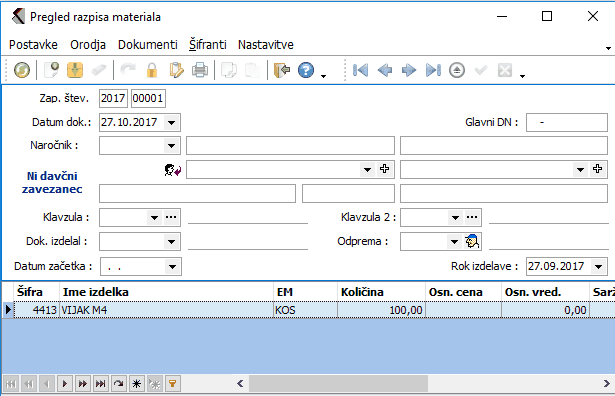
Task: Click the orange download-arrow toolbar icon
Action: (75, 70)
